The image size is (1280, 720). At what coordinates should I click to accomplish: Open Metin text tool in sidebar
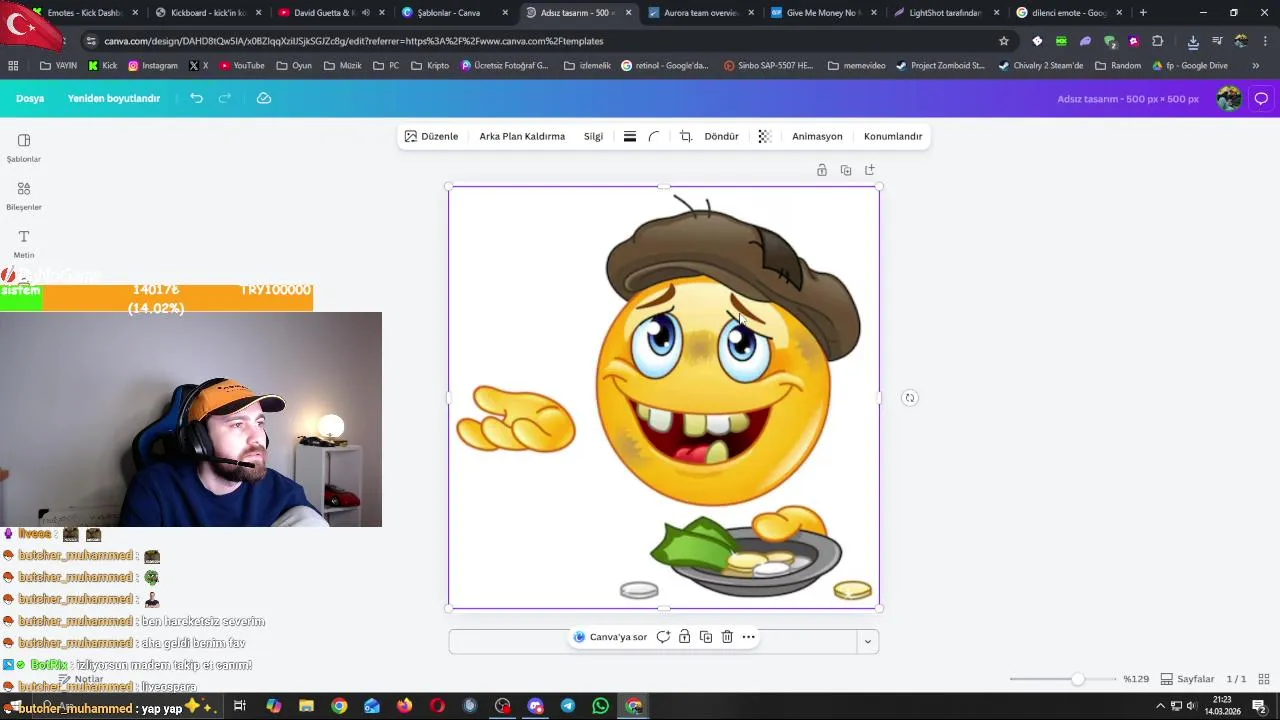(24, 244)
